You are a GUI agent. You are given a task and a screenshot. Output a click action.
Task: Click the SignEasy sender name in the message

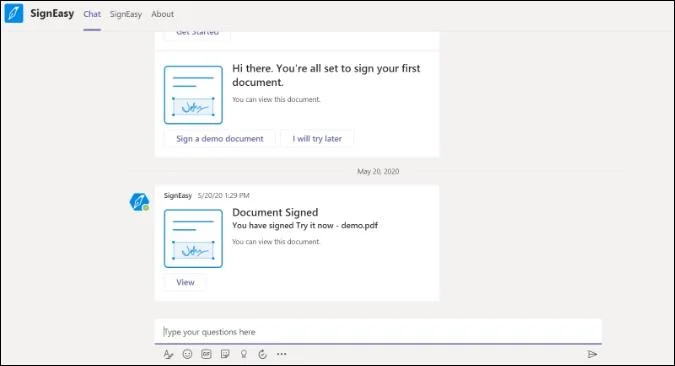(178, 195)
